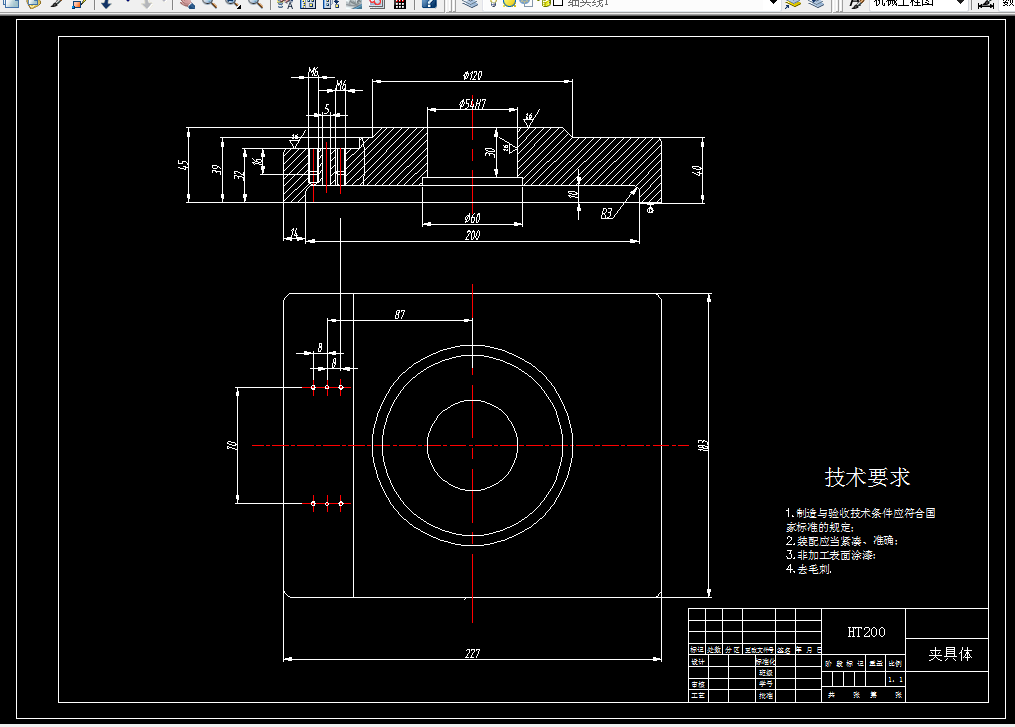1015x727 pixels.
Task: Select the R3 radius annotation
Action: click(607, 213)
